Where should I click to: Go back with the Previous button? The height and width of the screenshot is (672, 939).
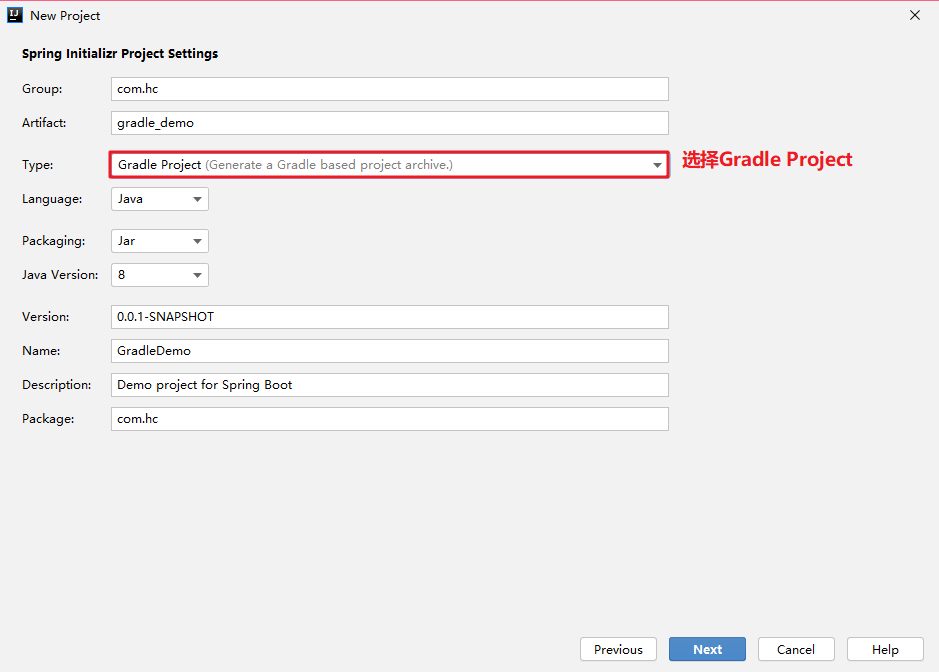[x=618, y=649]
